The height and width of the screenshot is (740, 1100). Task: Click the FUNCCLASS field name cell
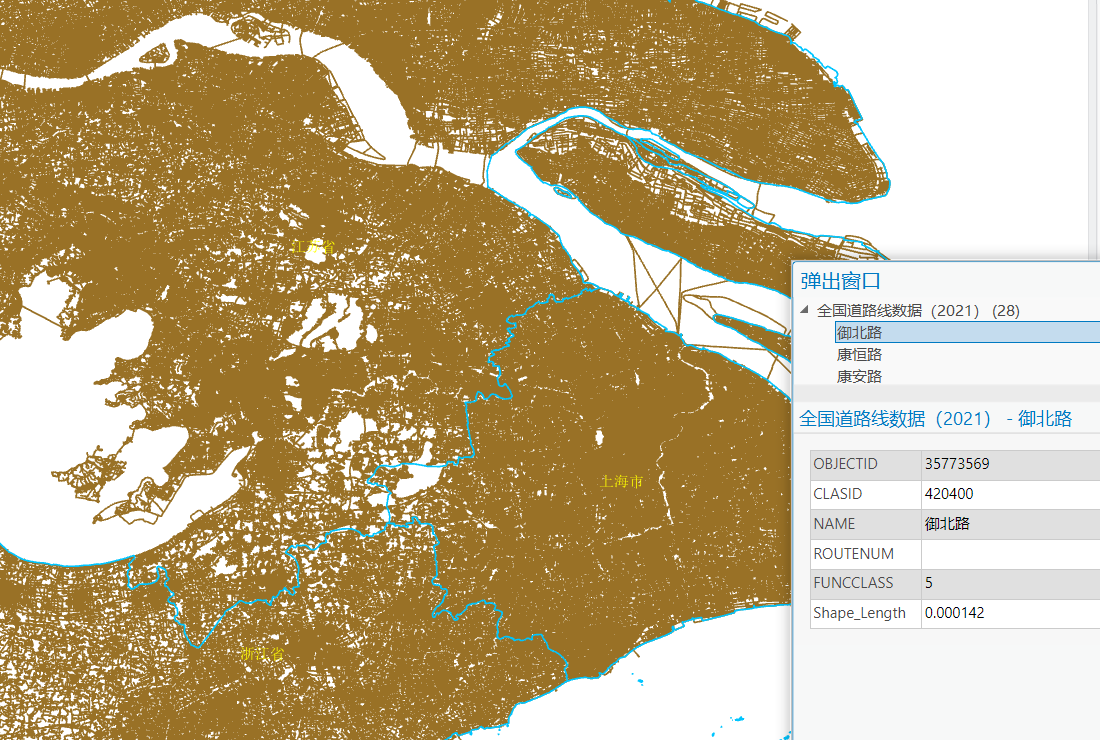click(866, 584)
